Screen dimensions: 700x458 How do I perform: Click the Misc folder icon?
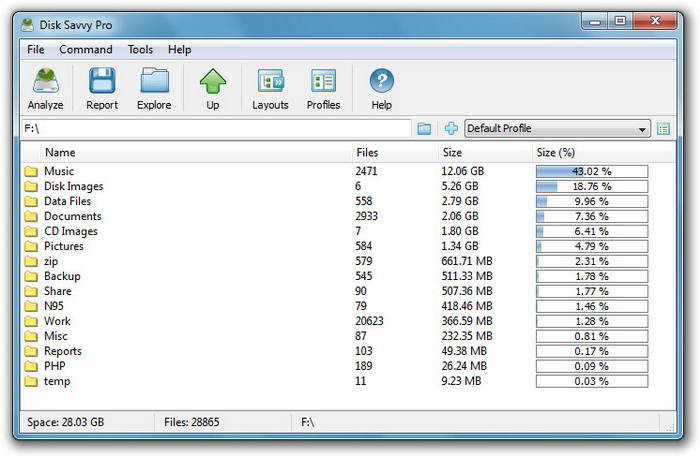tap(31, 336)
